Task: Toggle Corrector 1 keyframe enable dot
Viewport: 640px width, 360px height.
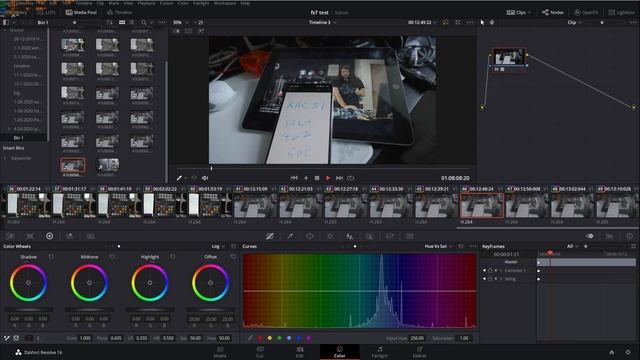Action: 484,271
